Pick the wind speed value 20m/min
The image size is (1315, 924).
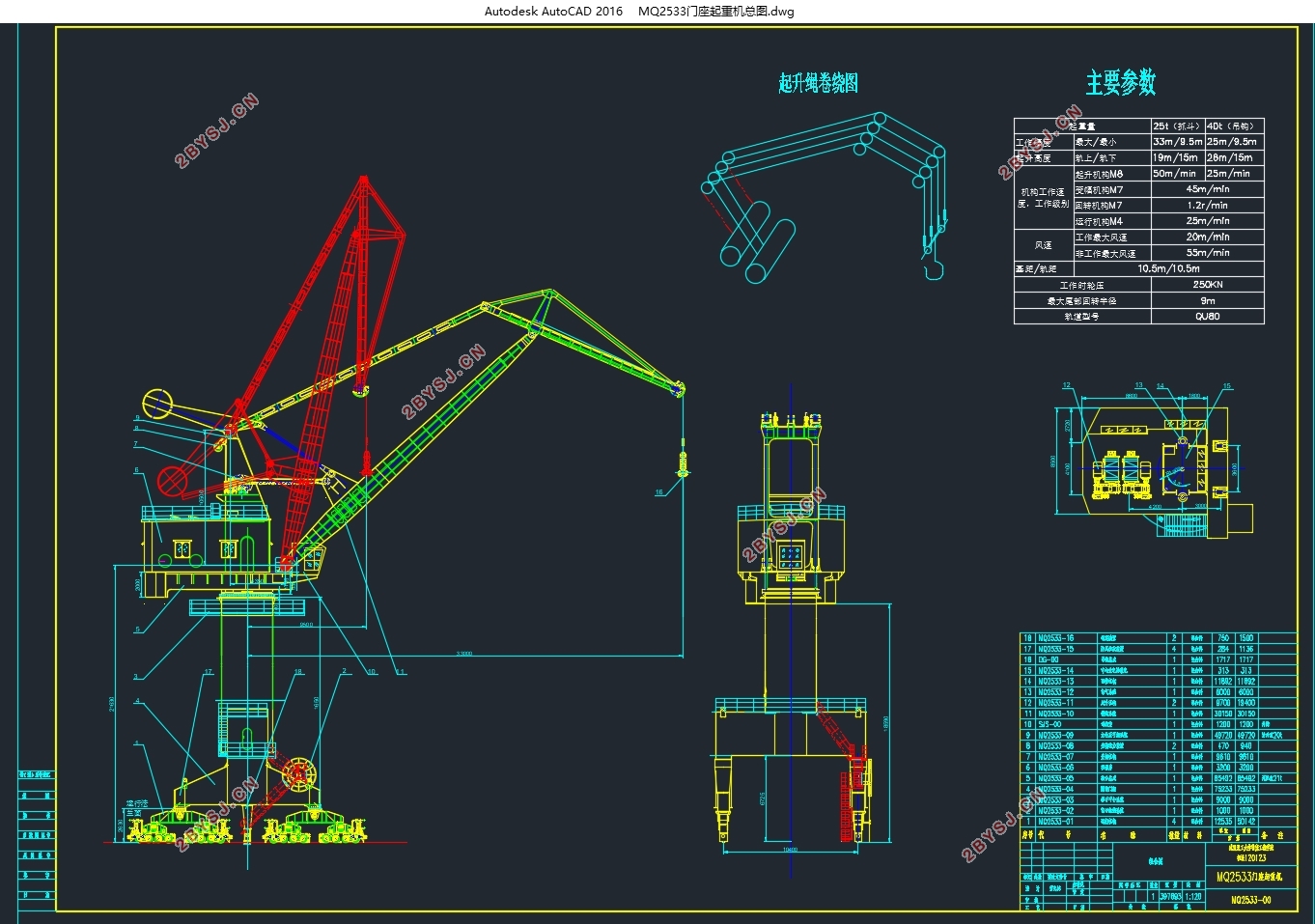pyautogui.click(x=1208, y=237)
